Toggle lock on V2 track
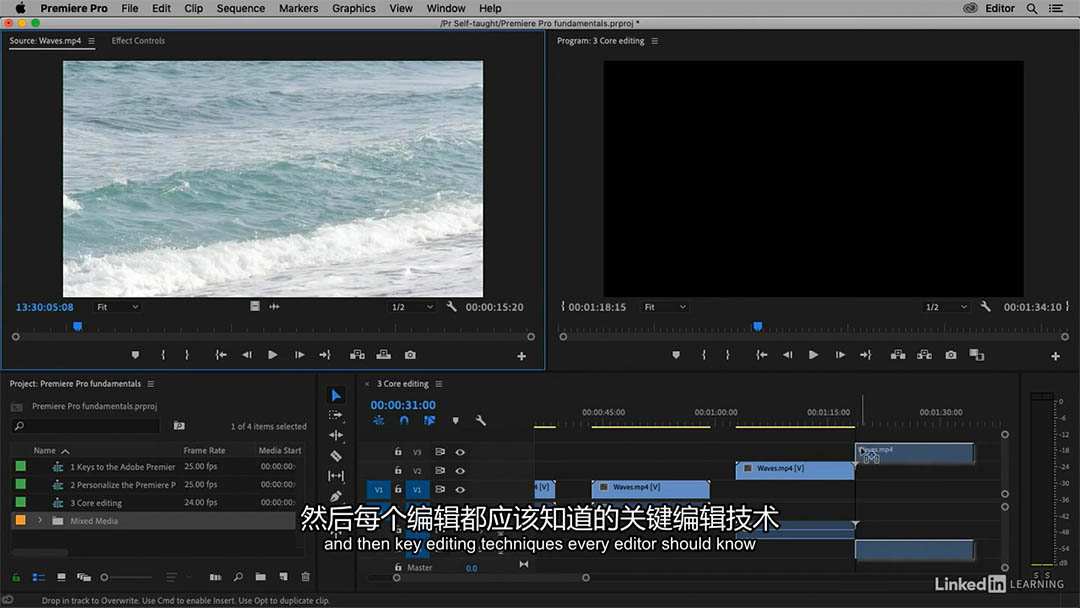 pyautogui.click(x=398, y=470)
